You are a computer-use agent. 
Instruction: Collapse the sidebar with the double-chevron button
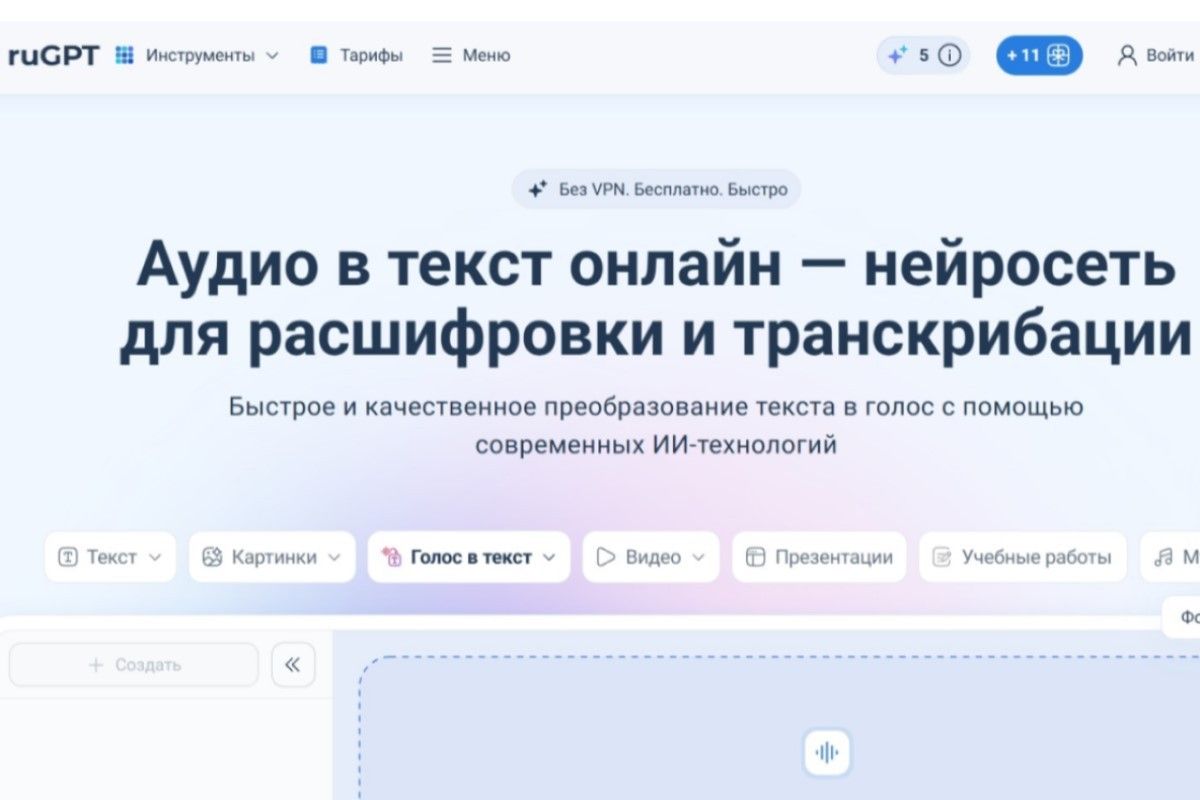[292, 664]
